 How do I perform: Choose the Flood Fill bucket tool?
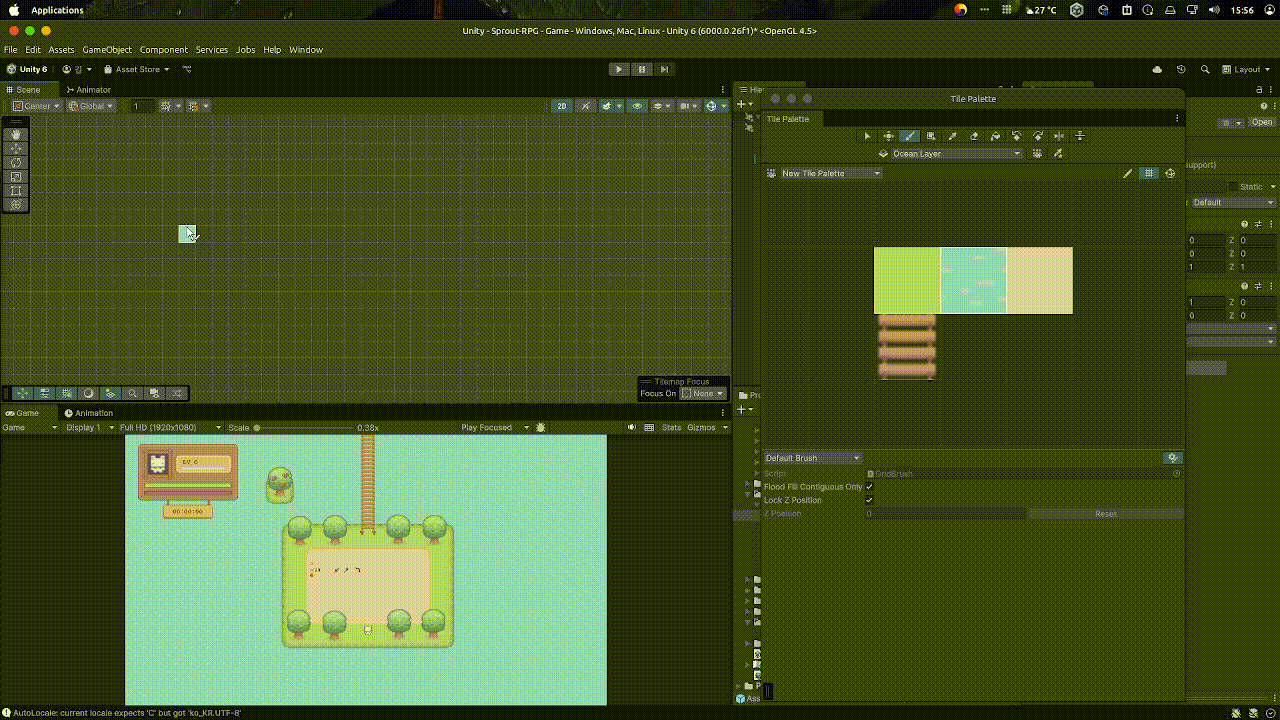click(995, 136)
